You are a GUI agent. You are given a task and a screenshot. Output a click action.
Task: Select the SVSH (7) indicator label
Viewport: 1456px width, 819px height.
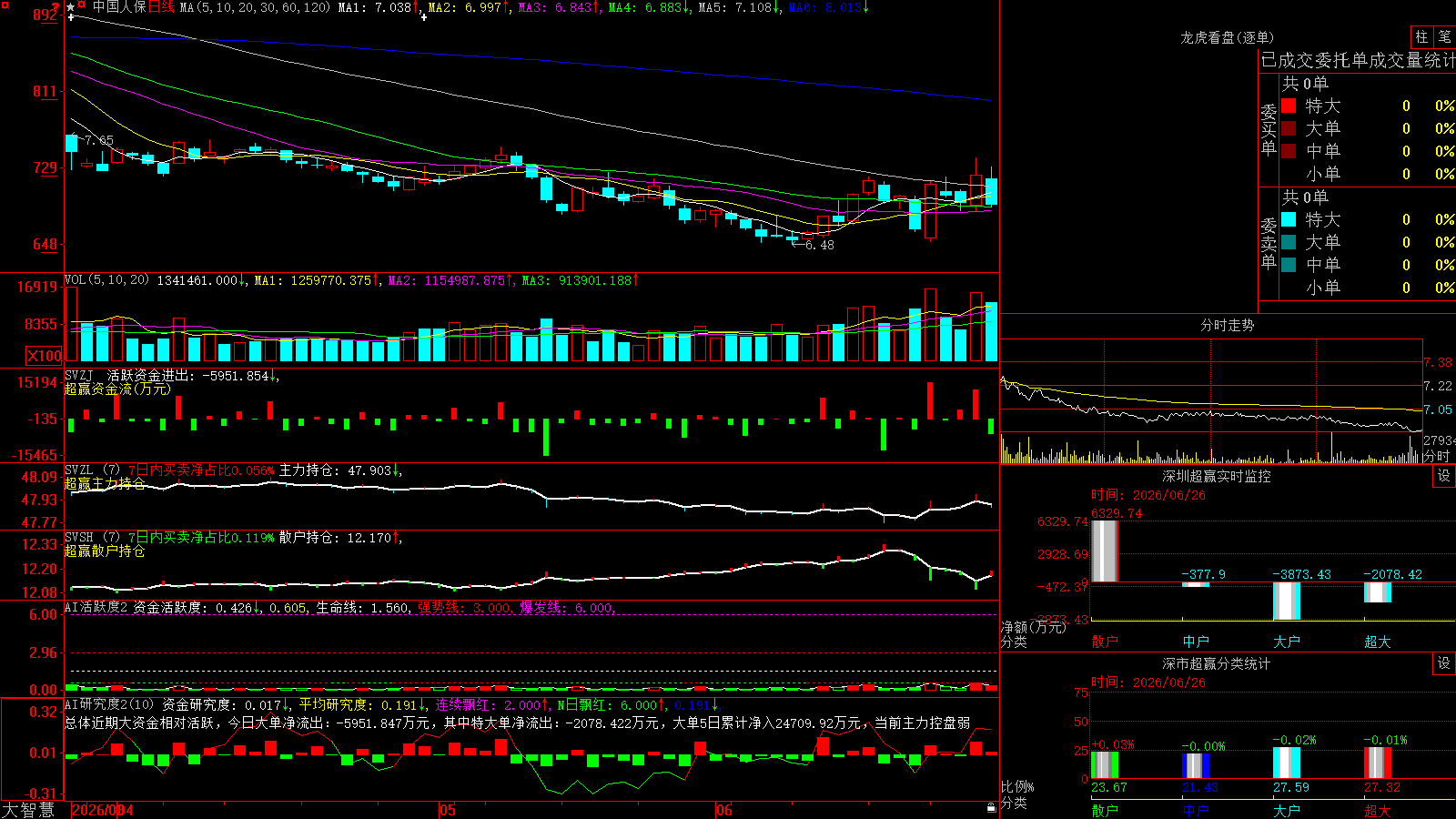click(x=92, y=538)
